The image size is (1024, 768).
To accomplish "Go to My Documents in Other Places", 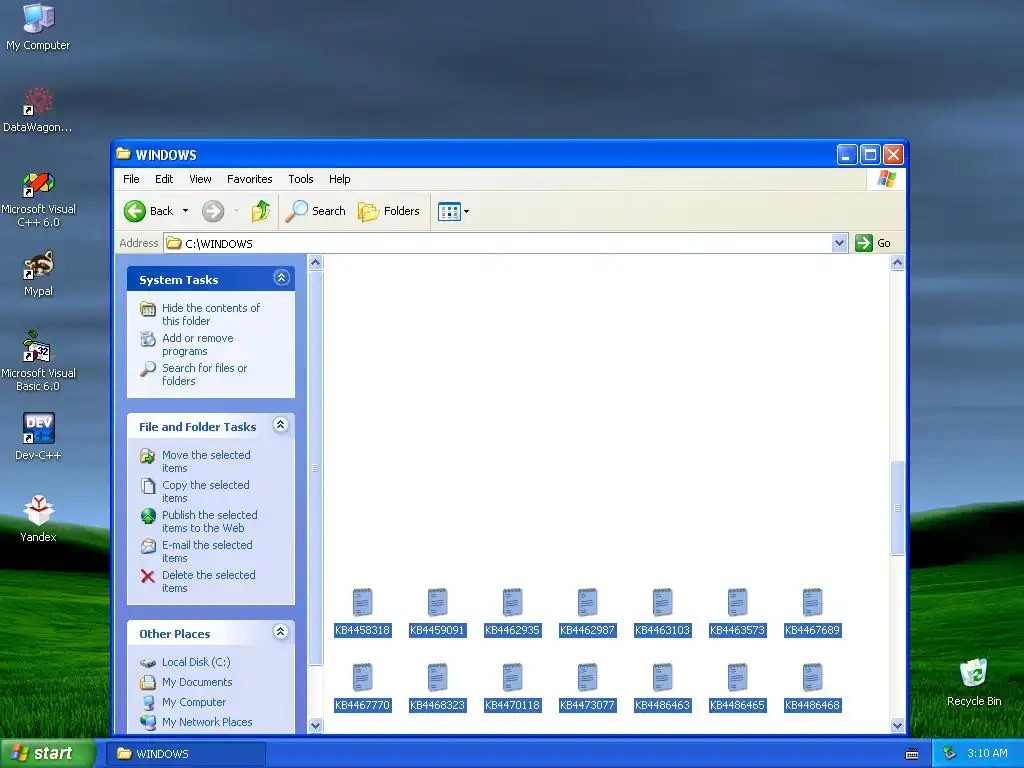I will [x=197, y=682].
